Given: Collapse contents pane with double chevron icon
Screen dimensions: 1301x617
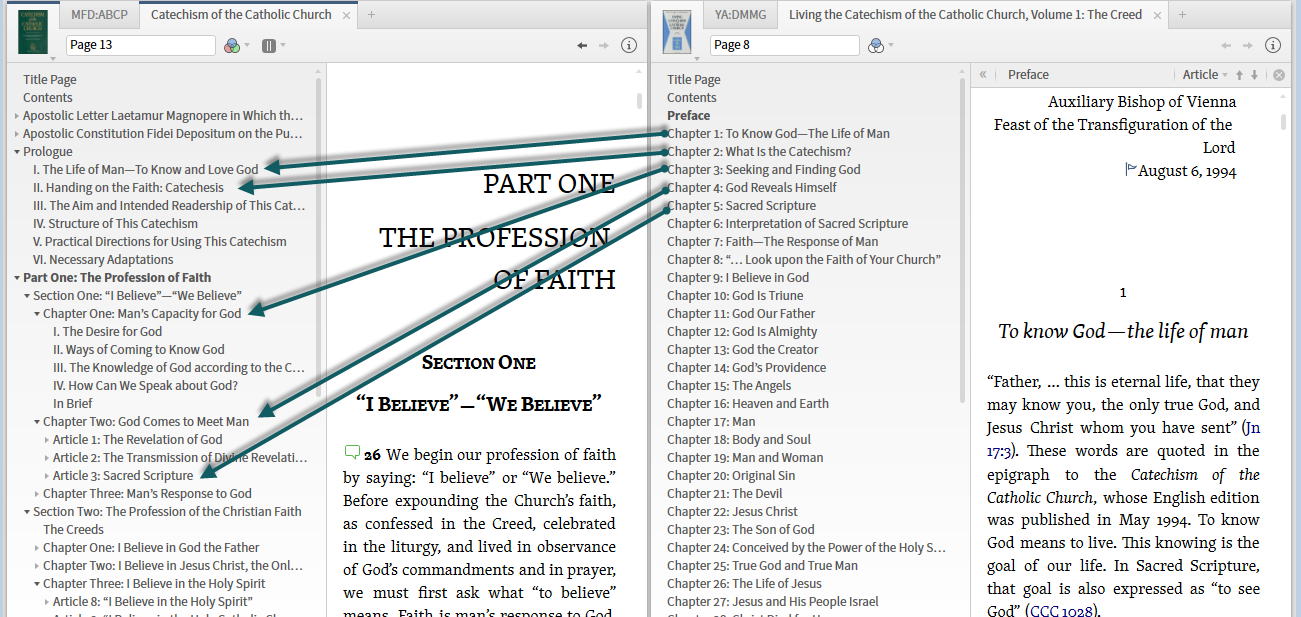Looking at the screenshot, I should pos(983,74).
